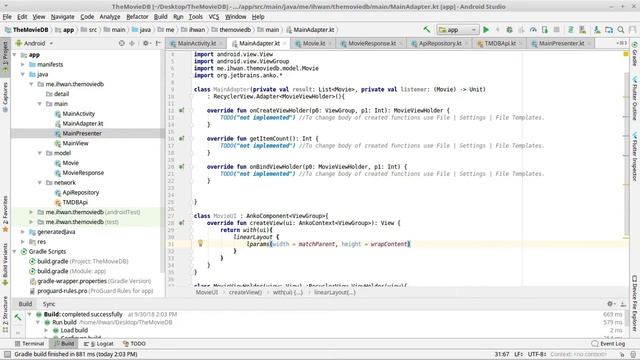This screenshot has width=640, height=360.
Task: Expand the Load build node
Action: (x=46, y=330)
